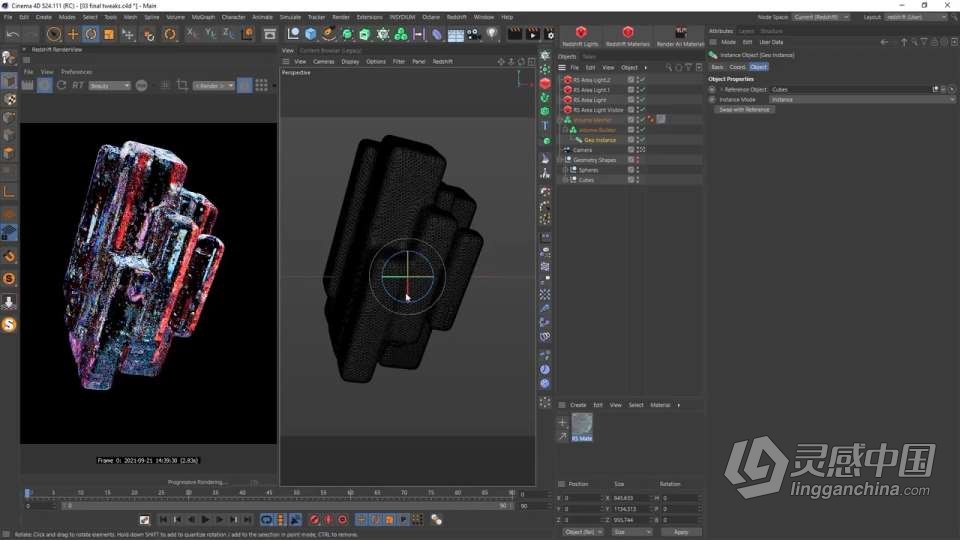The image size is (960, 540).
Task: Click Preferences in Redshift RenderView
Action: click(77, 72)
